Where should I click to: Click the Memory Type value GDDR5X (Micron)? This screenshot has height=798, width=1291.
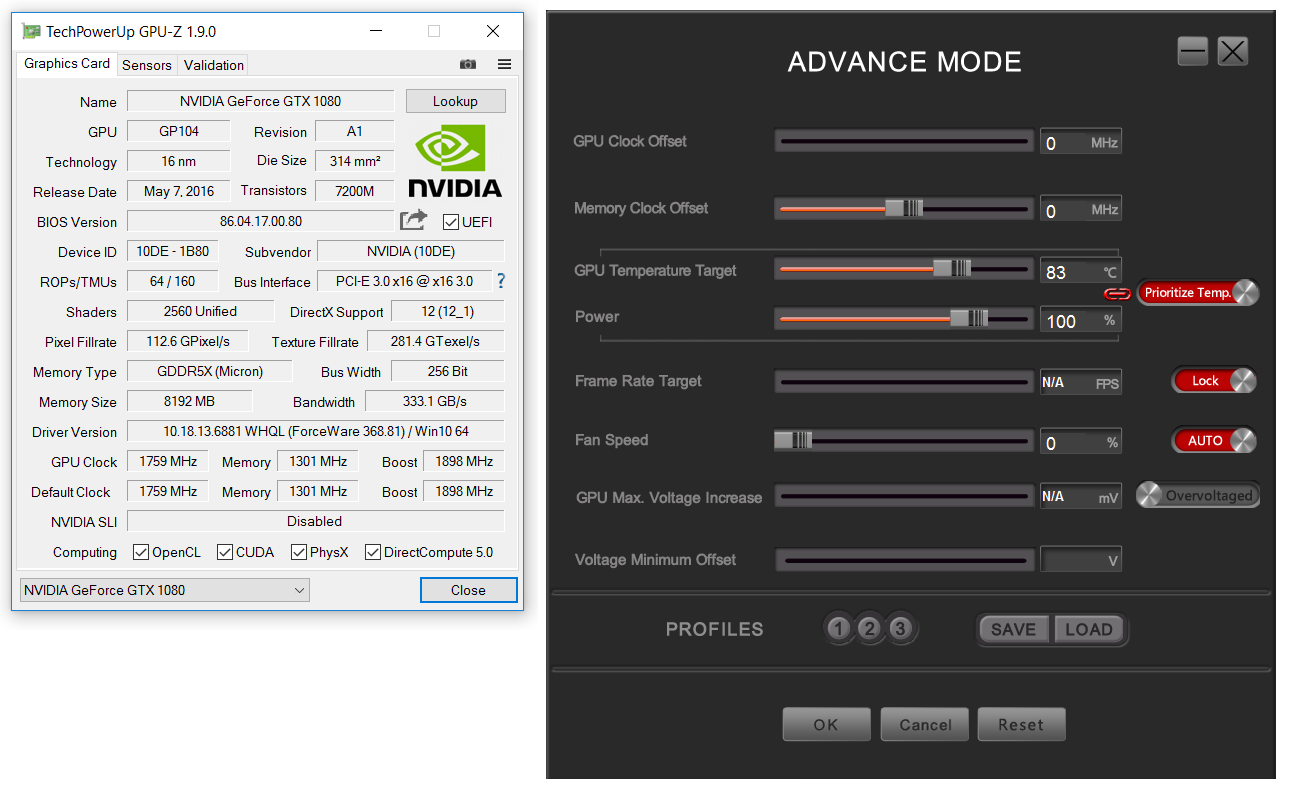click(210, 371)
